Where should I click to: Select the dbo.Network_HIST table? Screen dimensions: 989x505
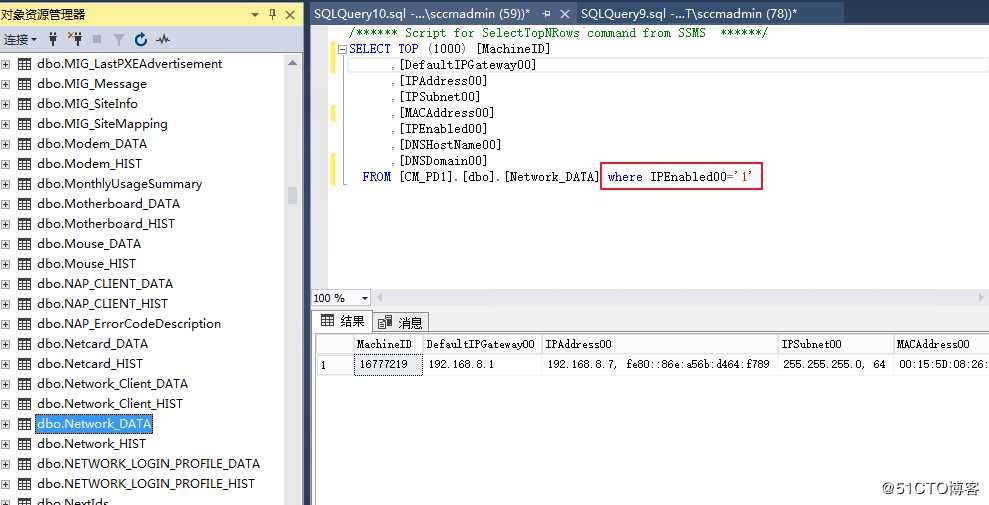(x=91, y=444)
